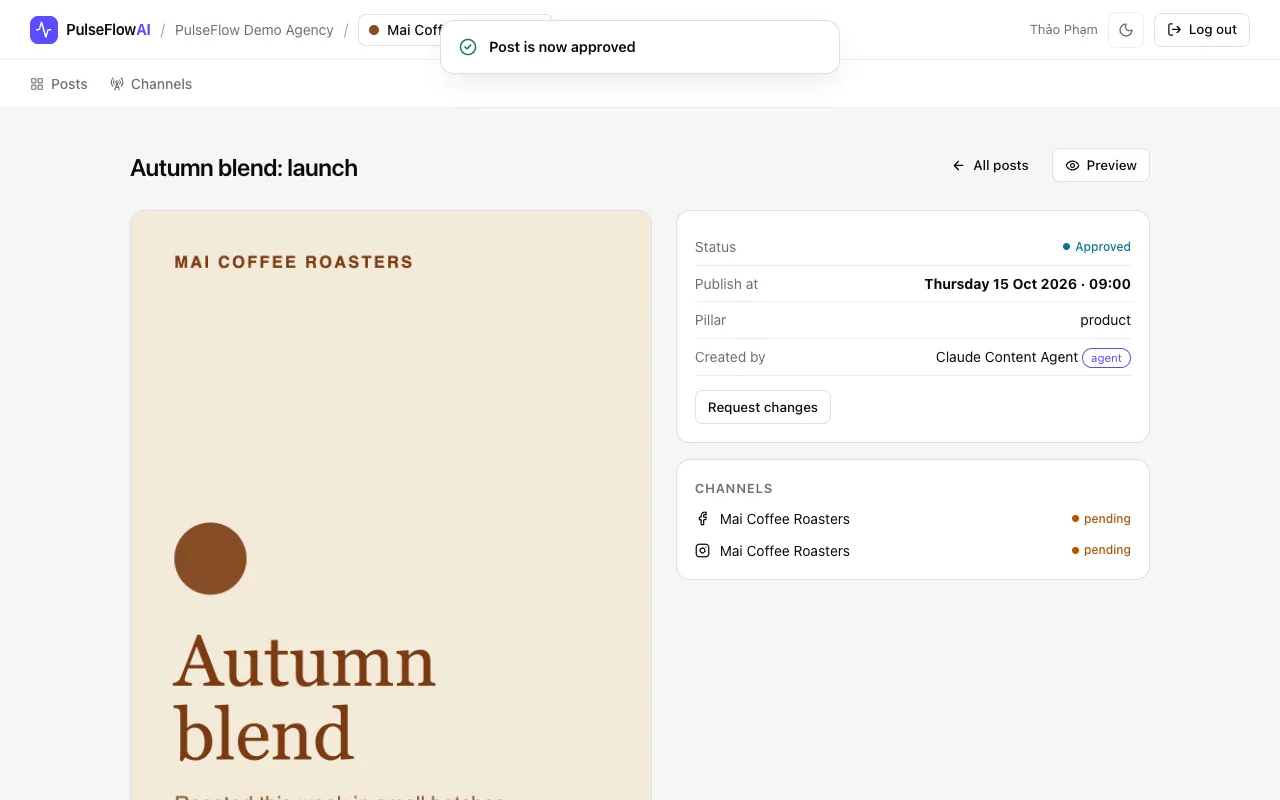Click the agent badge next to Claude Content Agent
Image resolution: width=1280 pixels, height=800 pixels.
pyautogui.click(x=1106, y=358)
